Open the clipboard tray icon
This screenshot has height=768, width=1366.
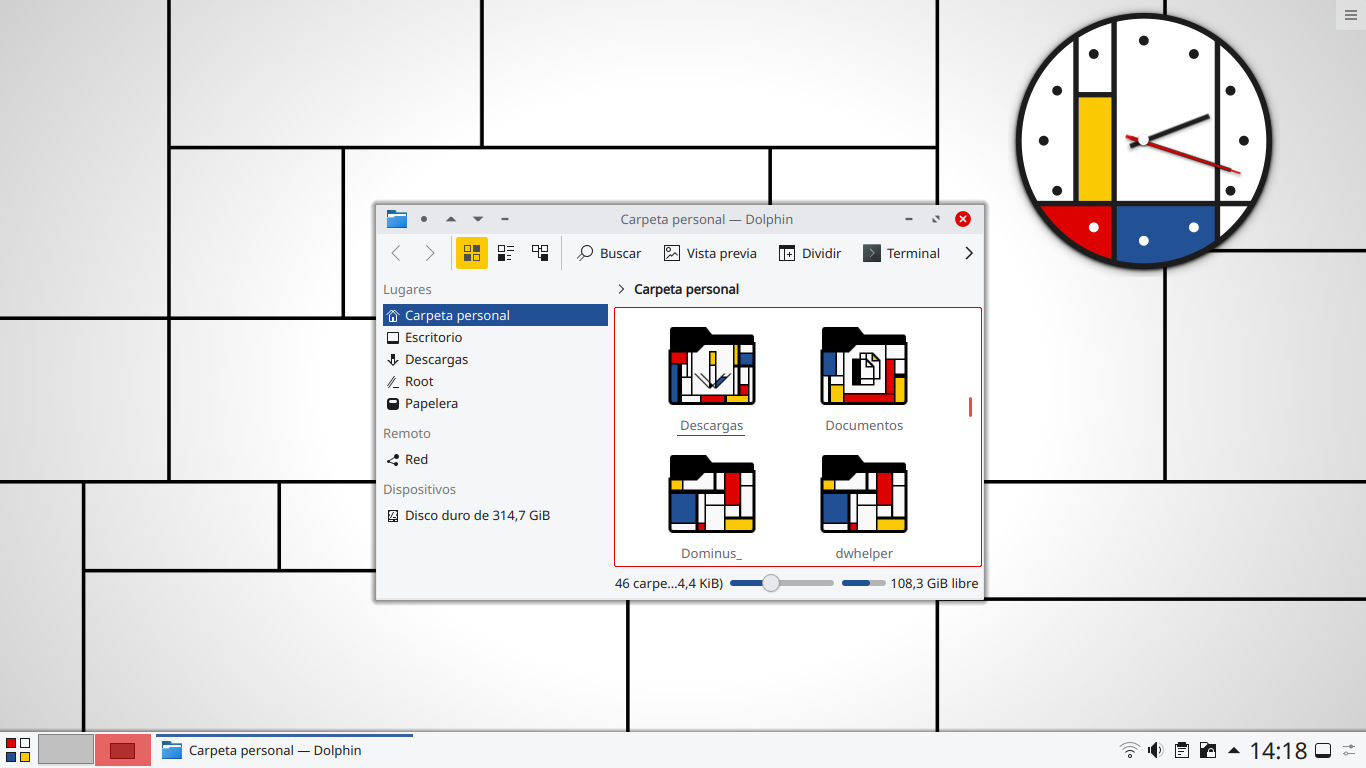(1181, 750)
